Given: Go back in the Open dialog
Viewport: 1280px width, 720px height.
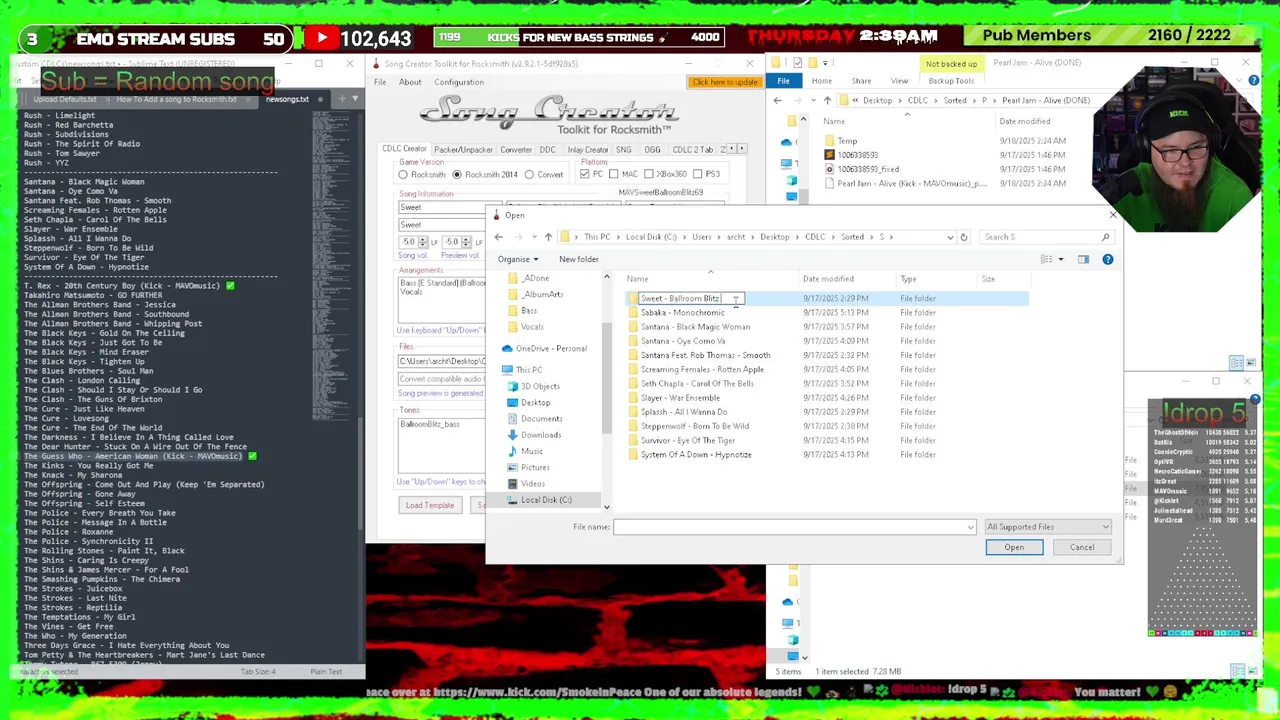Looking at the screenshot, I should pos(498,237).
